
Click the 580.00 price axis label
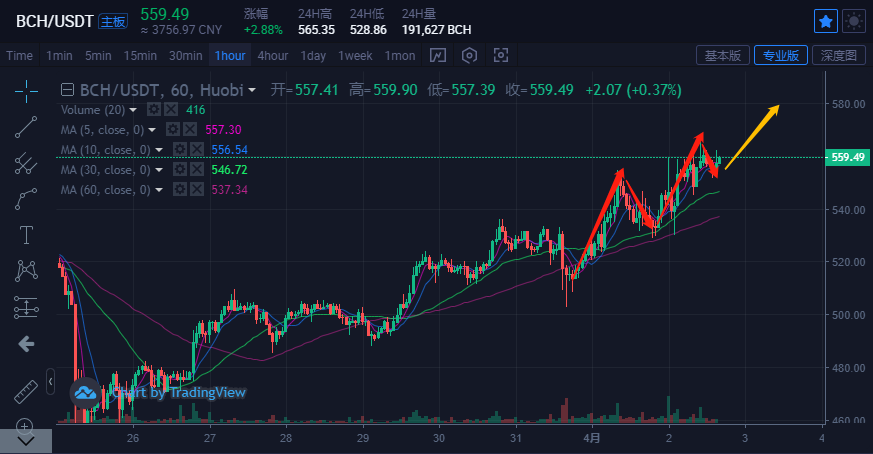point(849,104)
